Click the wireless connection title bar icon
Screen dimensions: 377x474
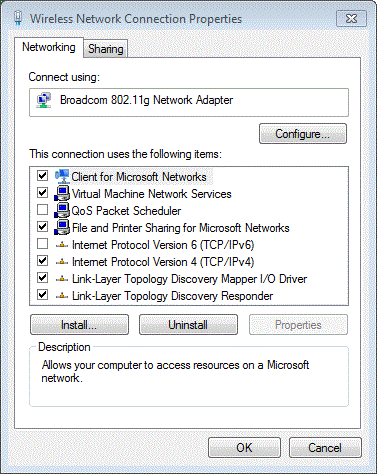click(x=18, y=18)
